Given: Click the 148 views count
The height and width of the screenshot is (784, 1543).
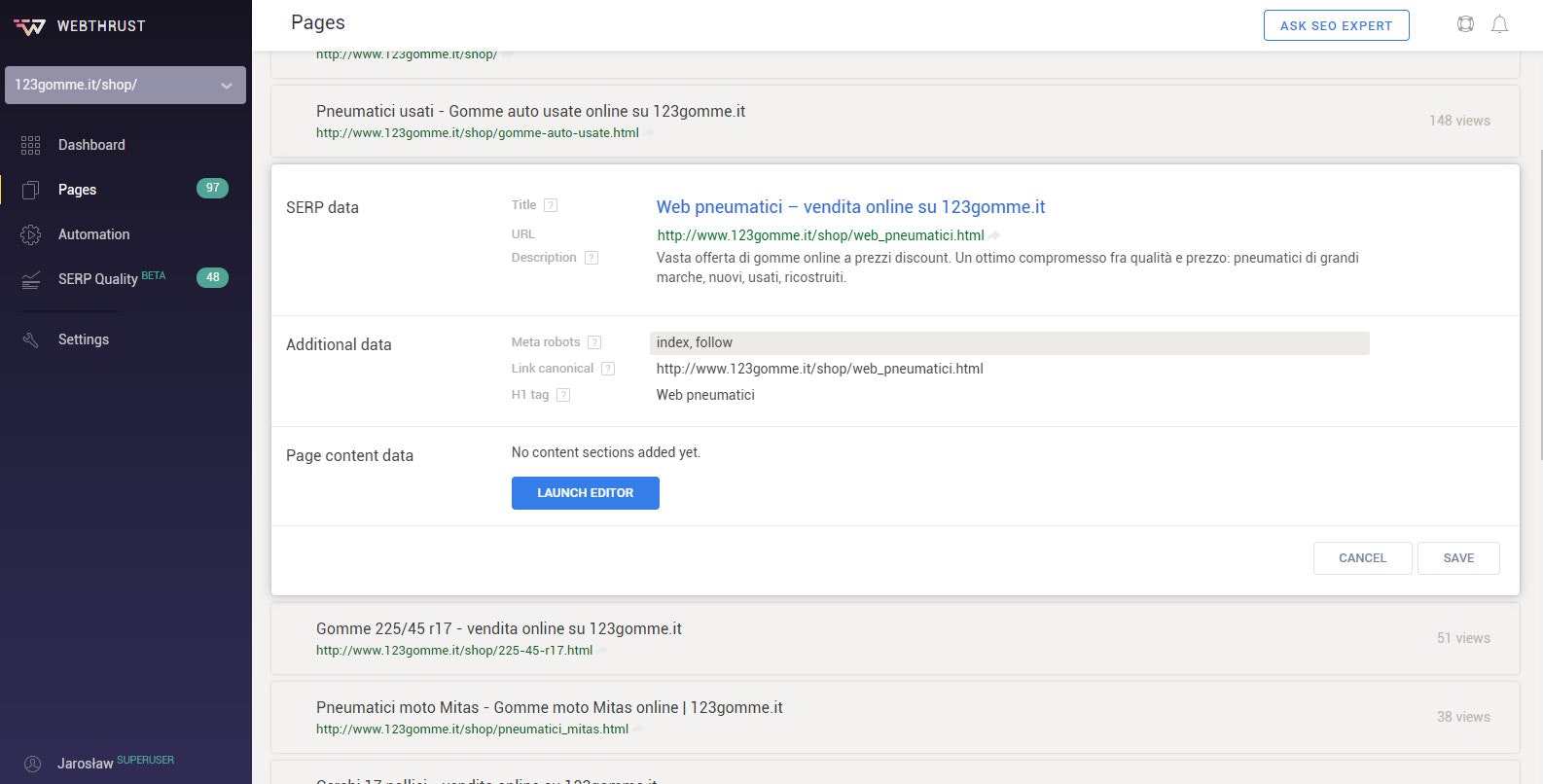Looking at the screenshot, I should click(x=1459, y=121).
